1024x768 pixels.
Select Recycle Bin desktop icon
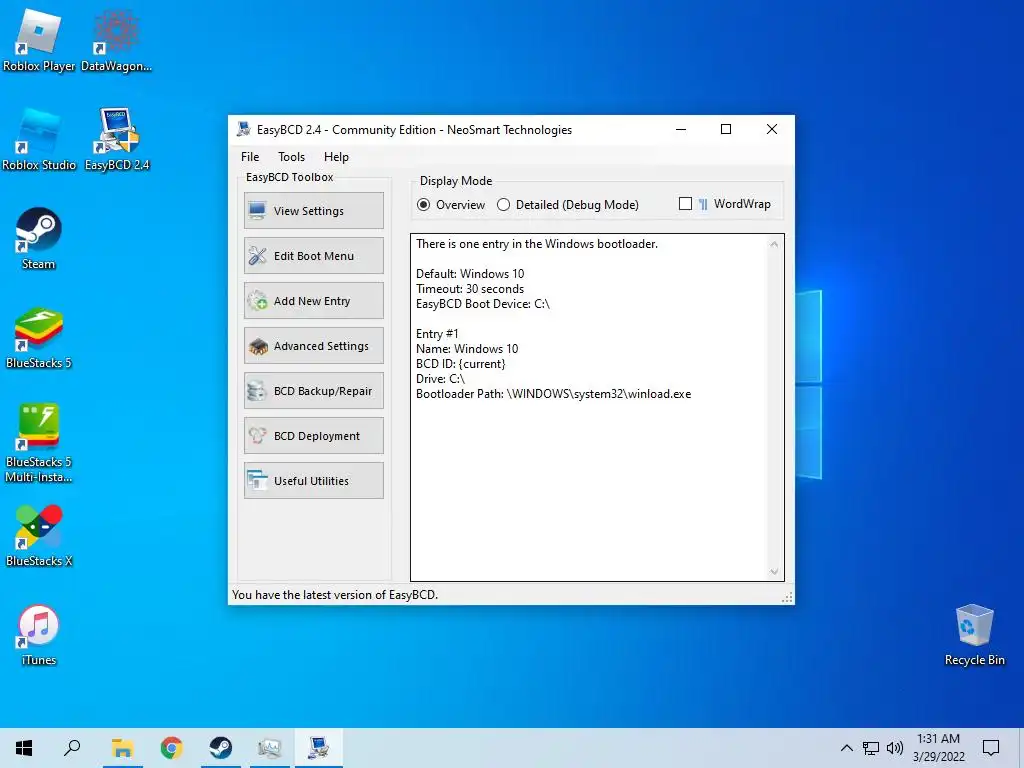[974, 635]
